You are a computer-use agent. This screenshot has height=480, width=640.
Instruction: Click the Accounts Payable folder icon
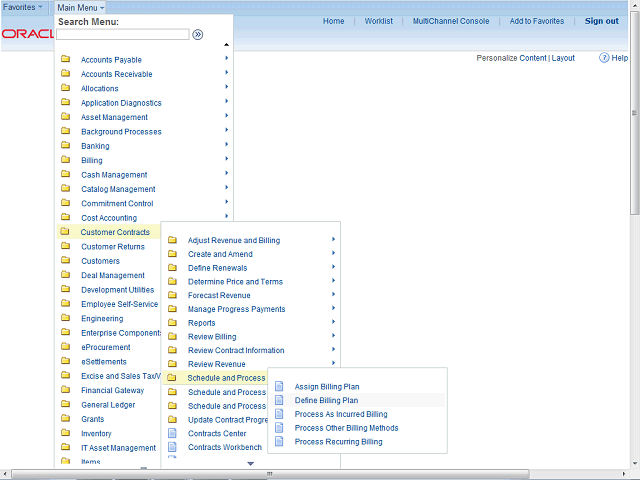[65, 60]
